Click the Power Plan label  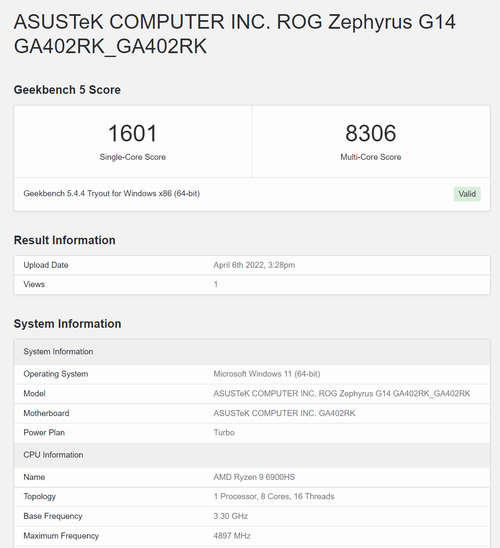coord(44,433)
